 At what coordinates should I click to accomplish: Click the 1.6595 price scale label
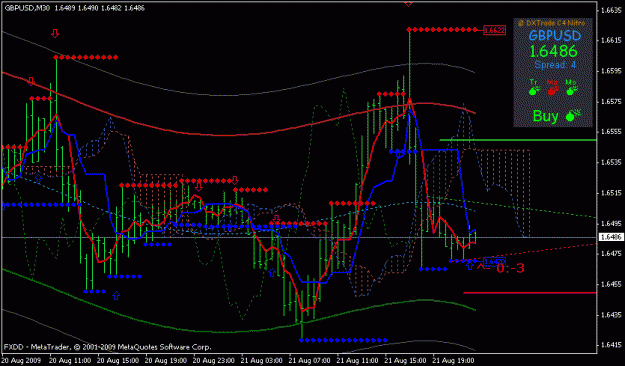pyautogui.click(x=611, y=71)
